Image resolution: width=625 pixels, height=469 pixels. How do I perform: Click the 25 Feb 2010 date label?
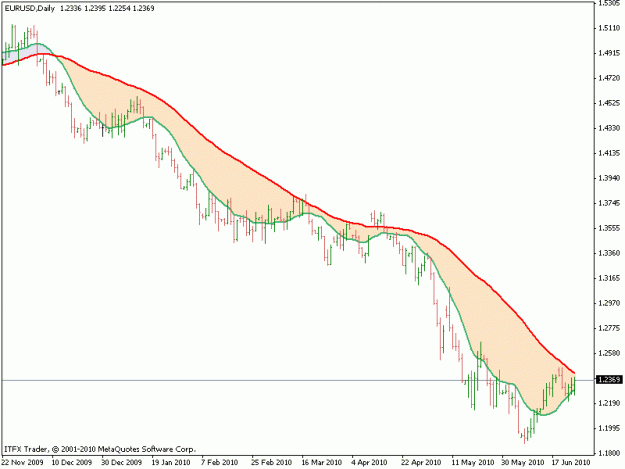271,462
